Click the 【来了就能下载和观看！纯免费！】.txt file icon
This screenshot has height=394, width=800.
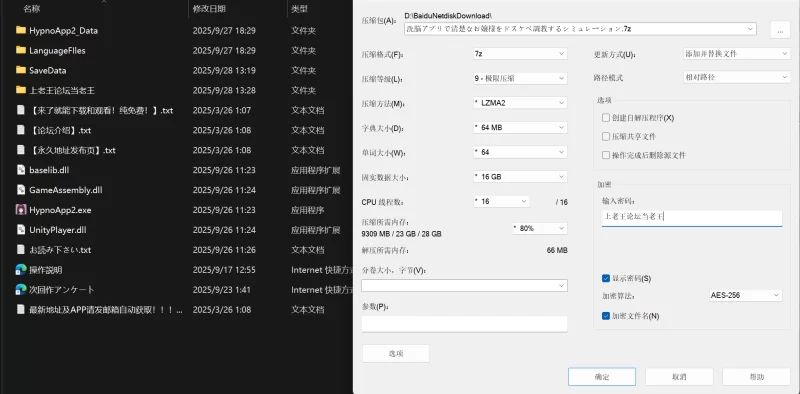21,110
